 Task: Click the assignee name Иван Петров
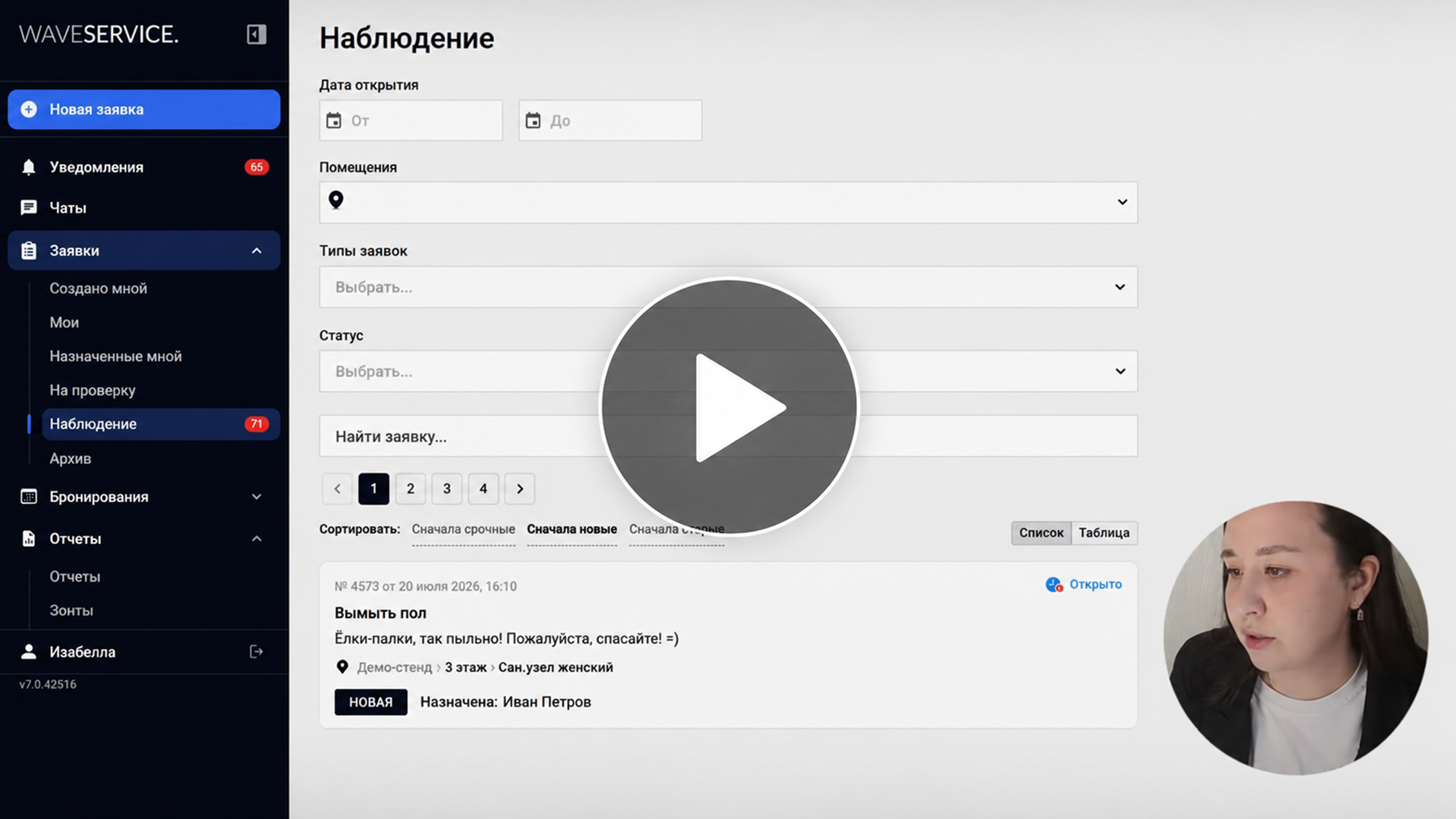tap(547, 702)
